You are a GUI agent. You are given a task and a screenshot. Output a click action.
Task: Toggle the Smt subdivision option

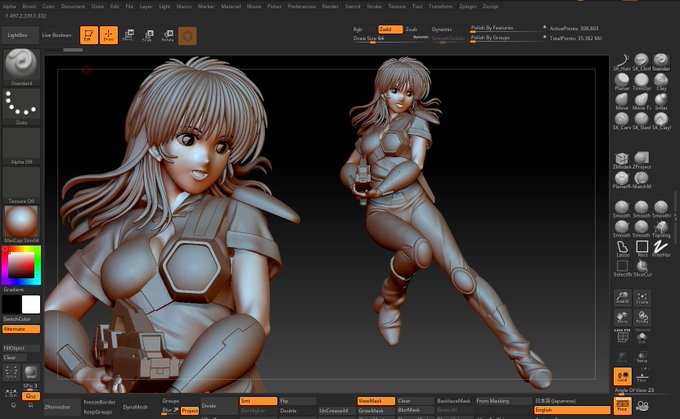(x=258, y=401)
